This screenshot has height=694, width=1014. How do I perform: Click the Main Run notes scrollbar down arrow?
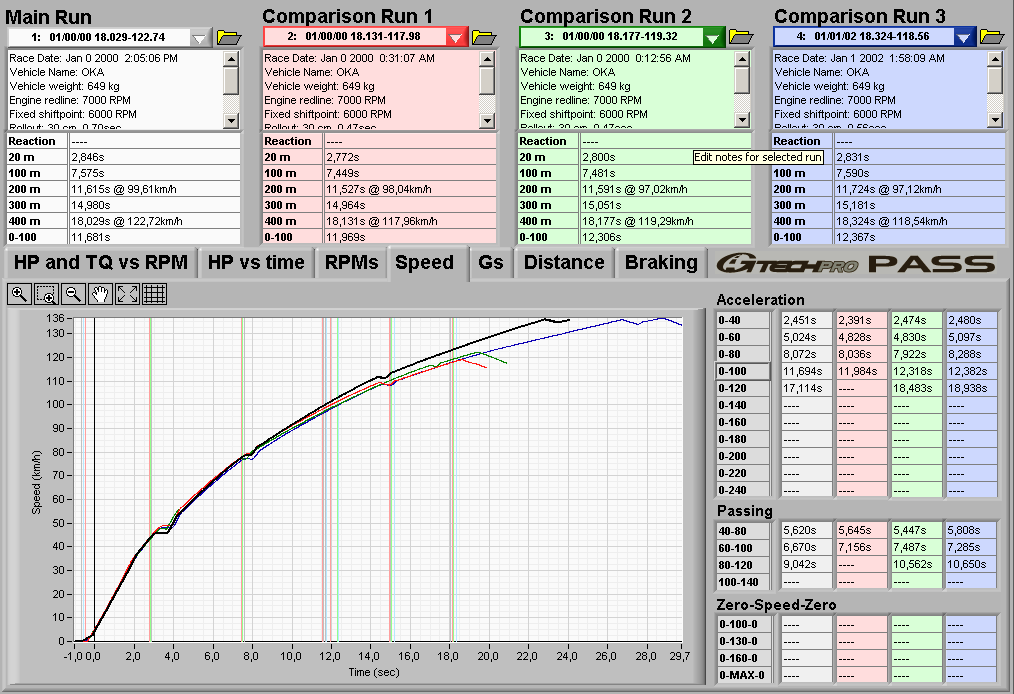pos(231,120)
